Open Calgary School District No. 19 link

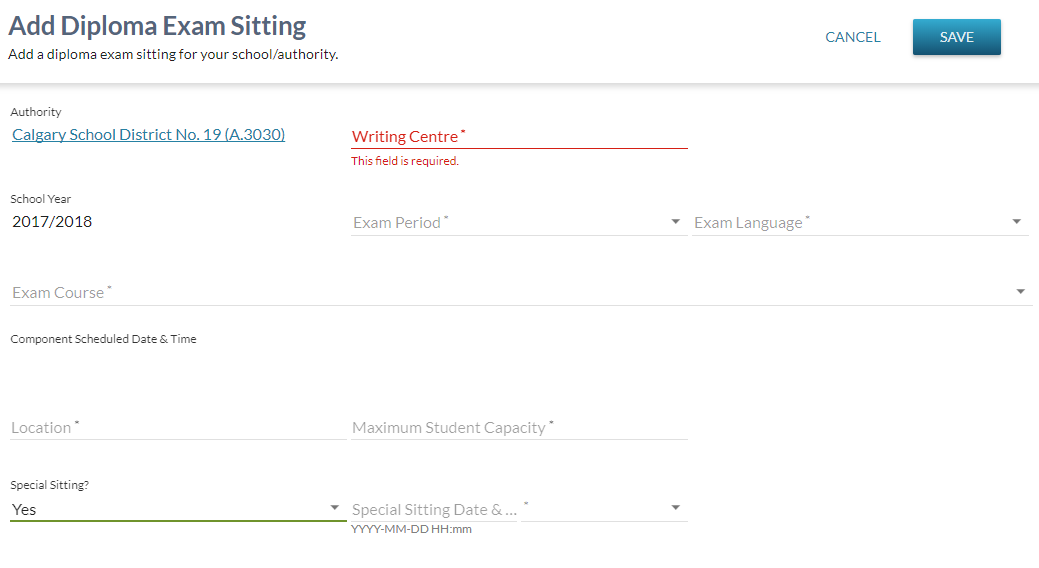148,135
